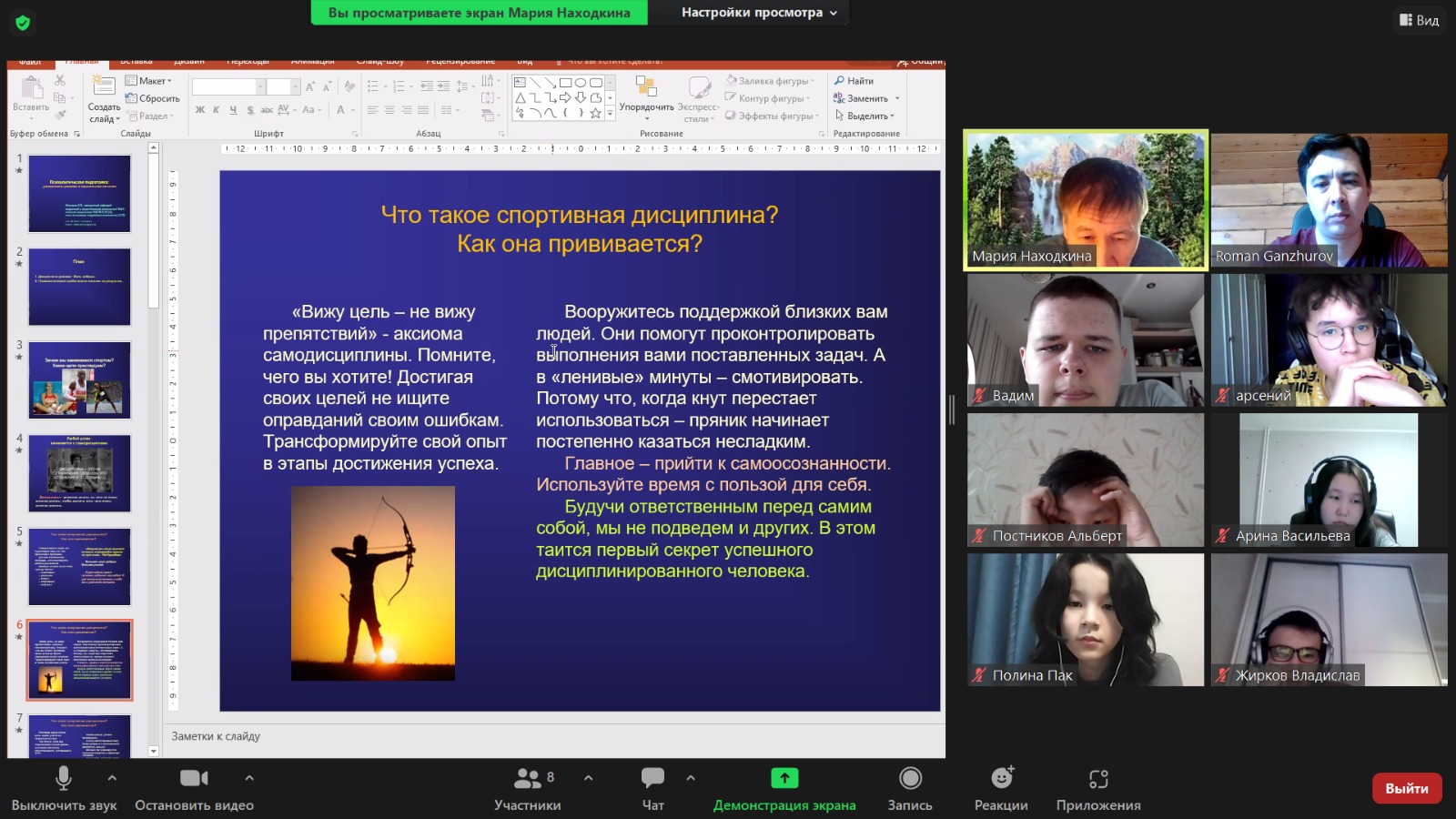Mute microphone with Выключить звук
Viewport: 1456px width, 819px height.
tap(64, 788)
